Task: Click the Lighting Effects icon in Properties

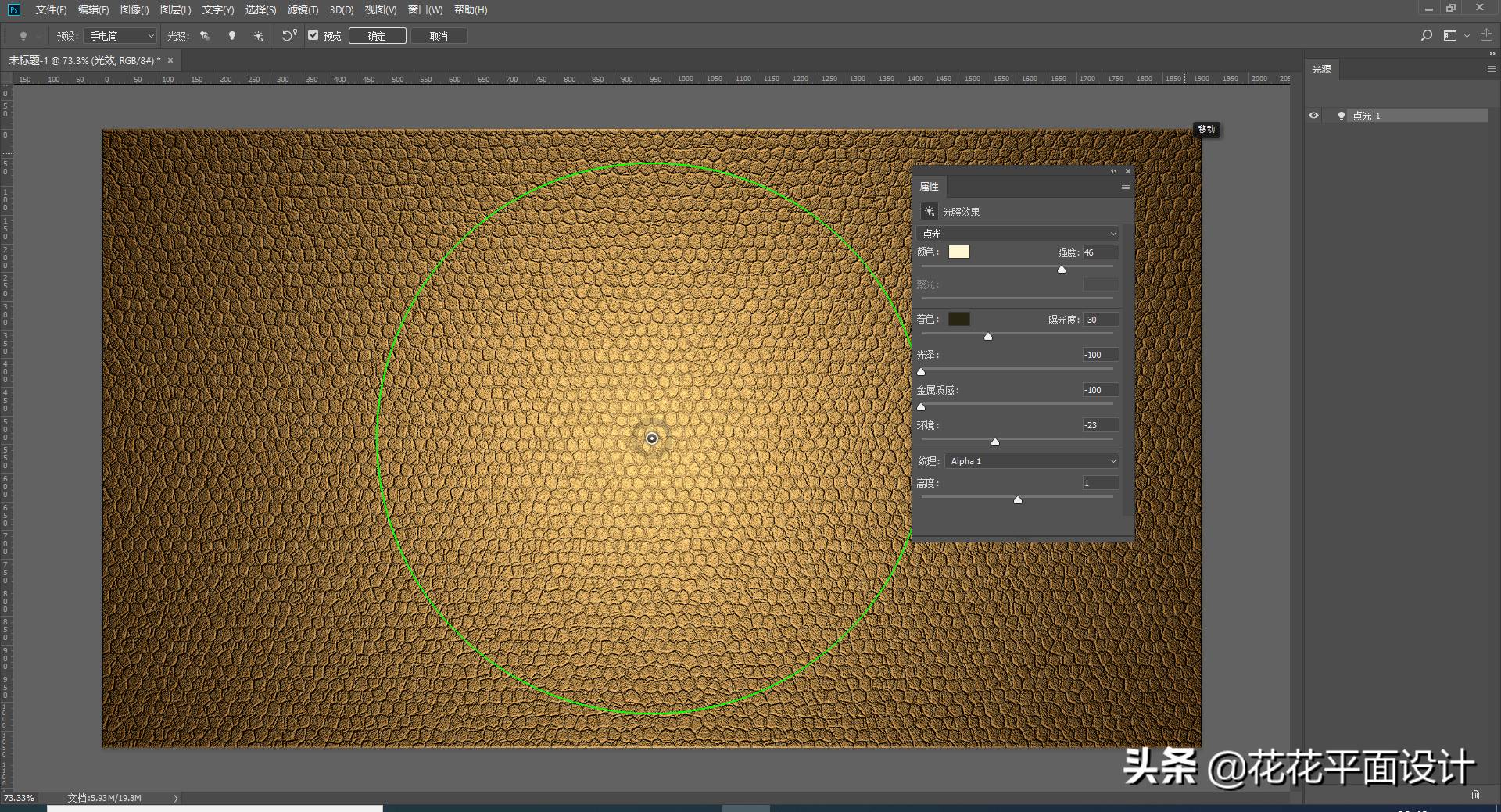Action: pos(930,211)
